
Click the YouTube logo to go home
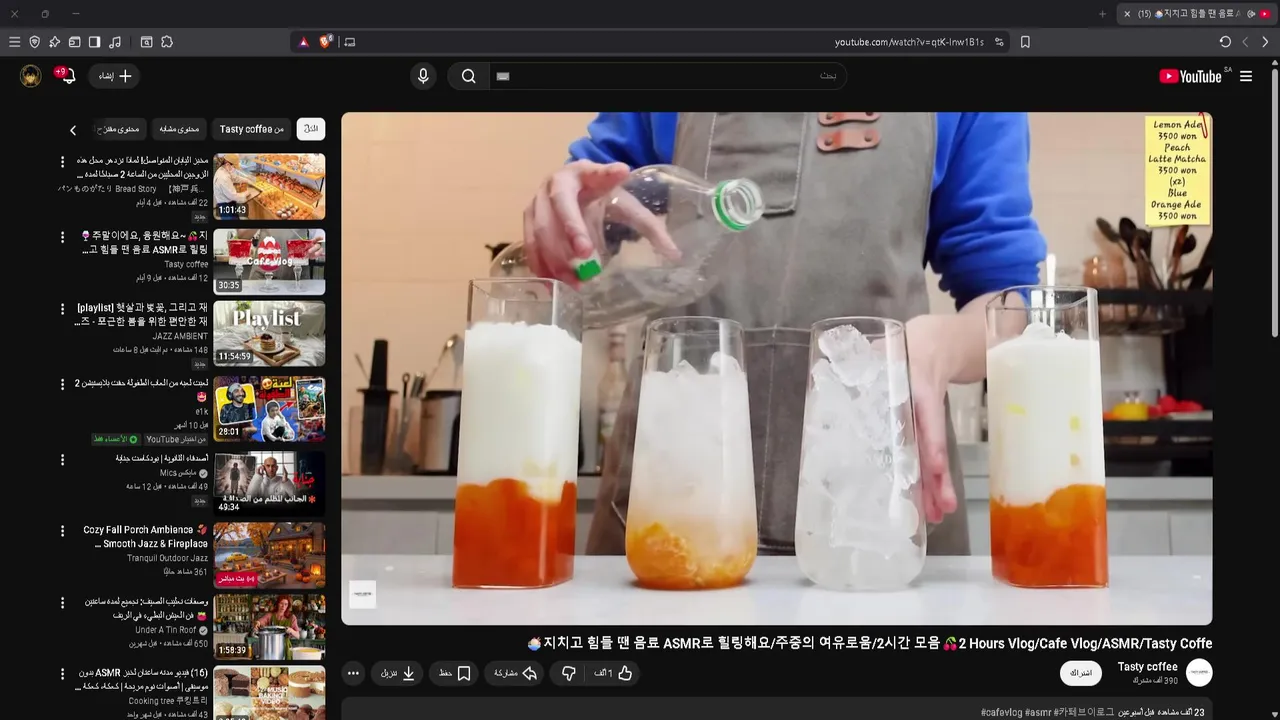(1190, 76)
